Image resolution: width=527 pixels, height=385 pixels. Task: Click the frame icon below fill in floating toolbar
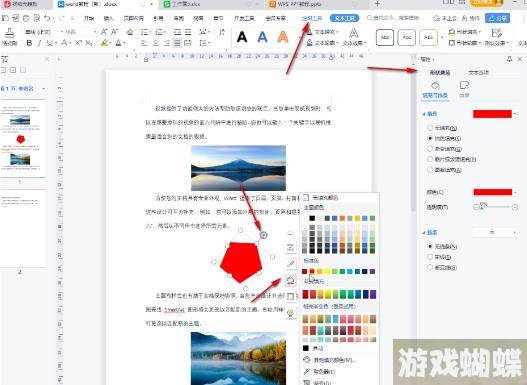[x=291, y=296]
